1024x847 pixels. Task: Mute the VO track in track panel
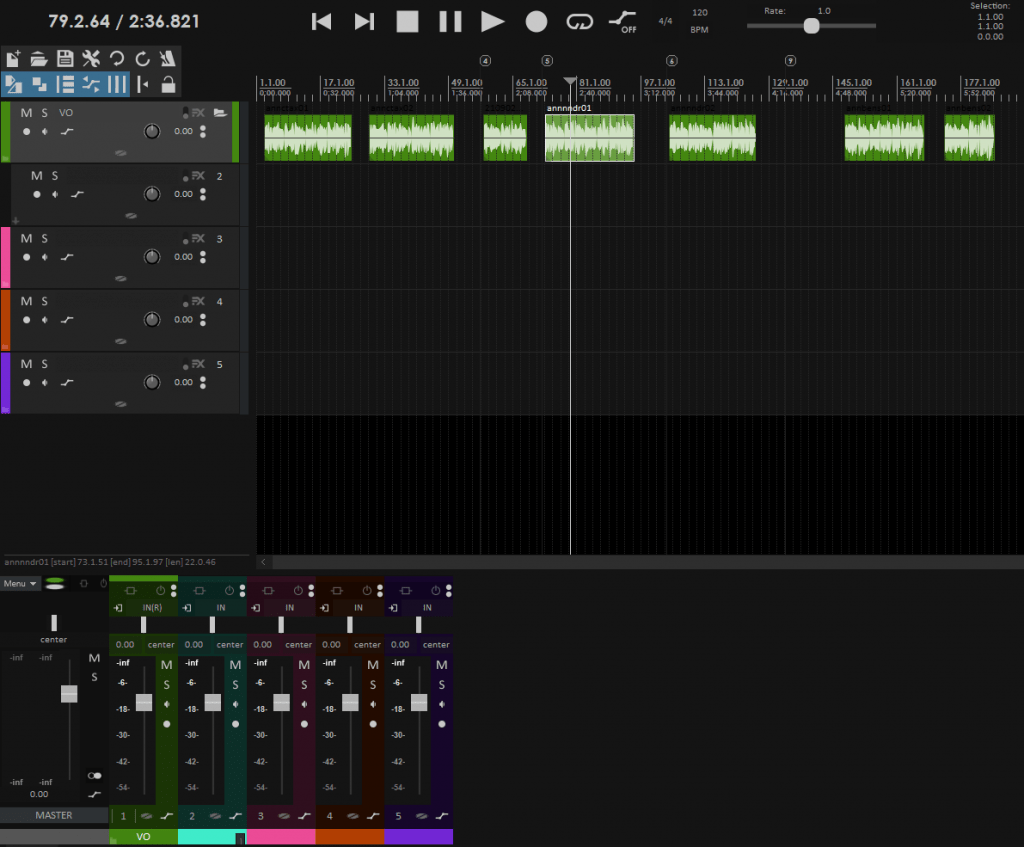[x=26, y=113]
